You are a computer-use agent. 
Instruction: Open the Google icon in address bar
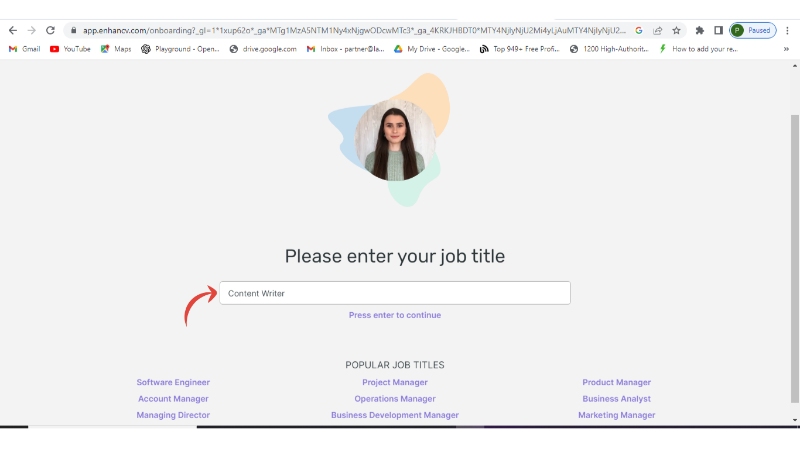click(639, 31)
